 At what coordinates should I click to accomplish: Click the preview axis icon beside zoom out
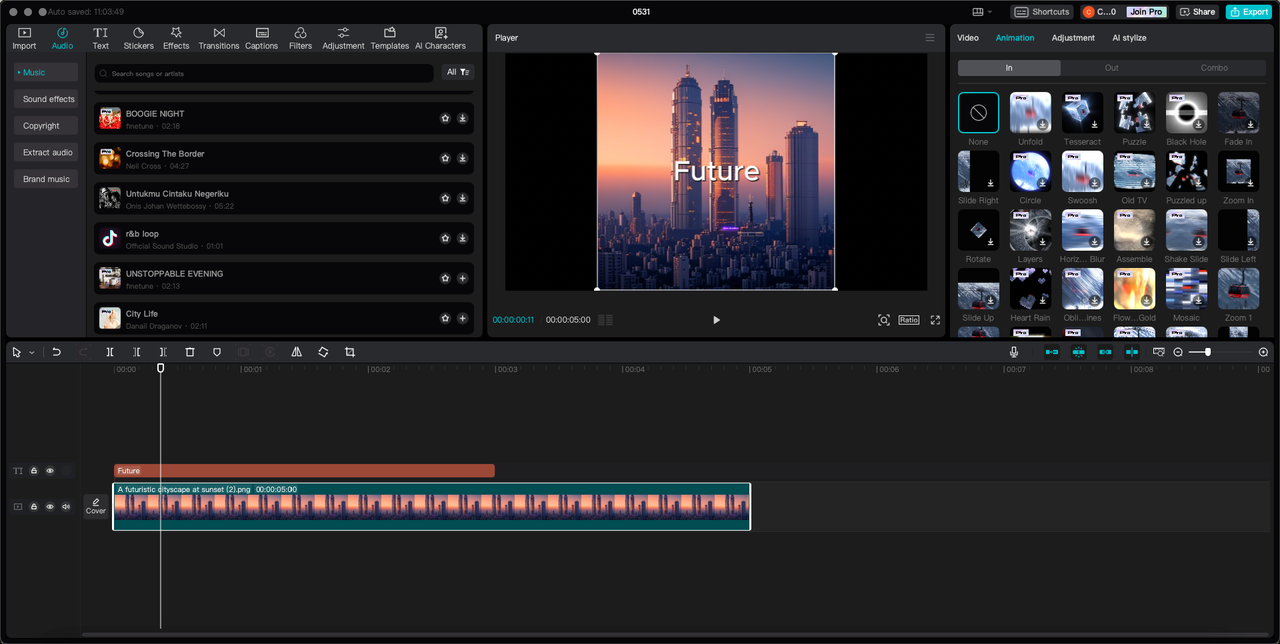click(x=1158, y=352)
